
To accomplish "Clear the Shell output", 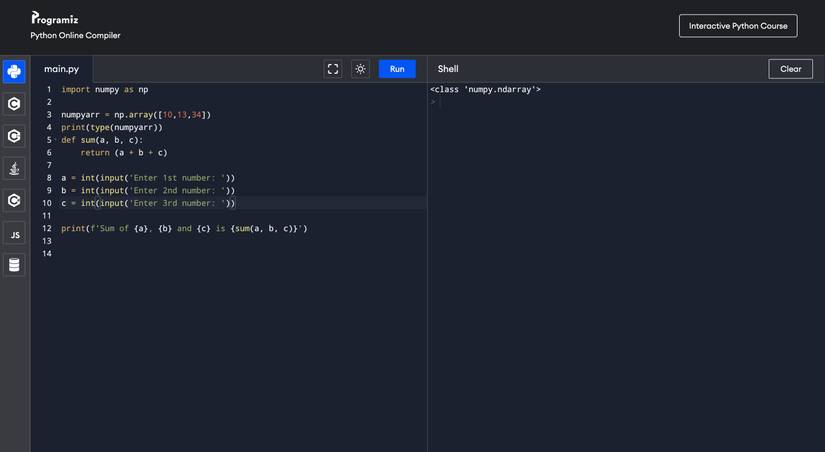I will click(x=790, y=69).
